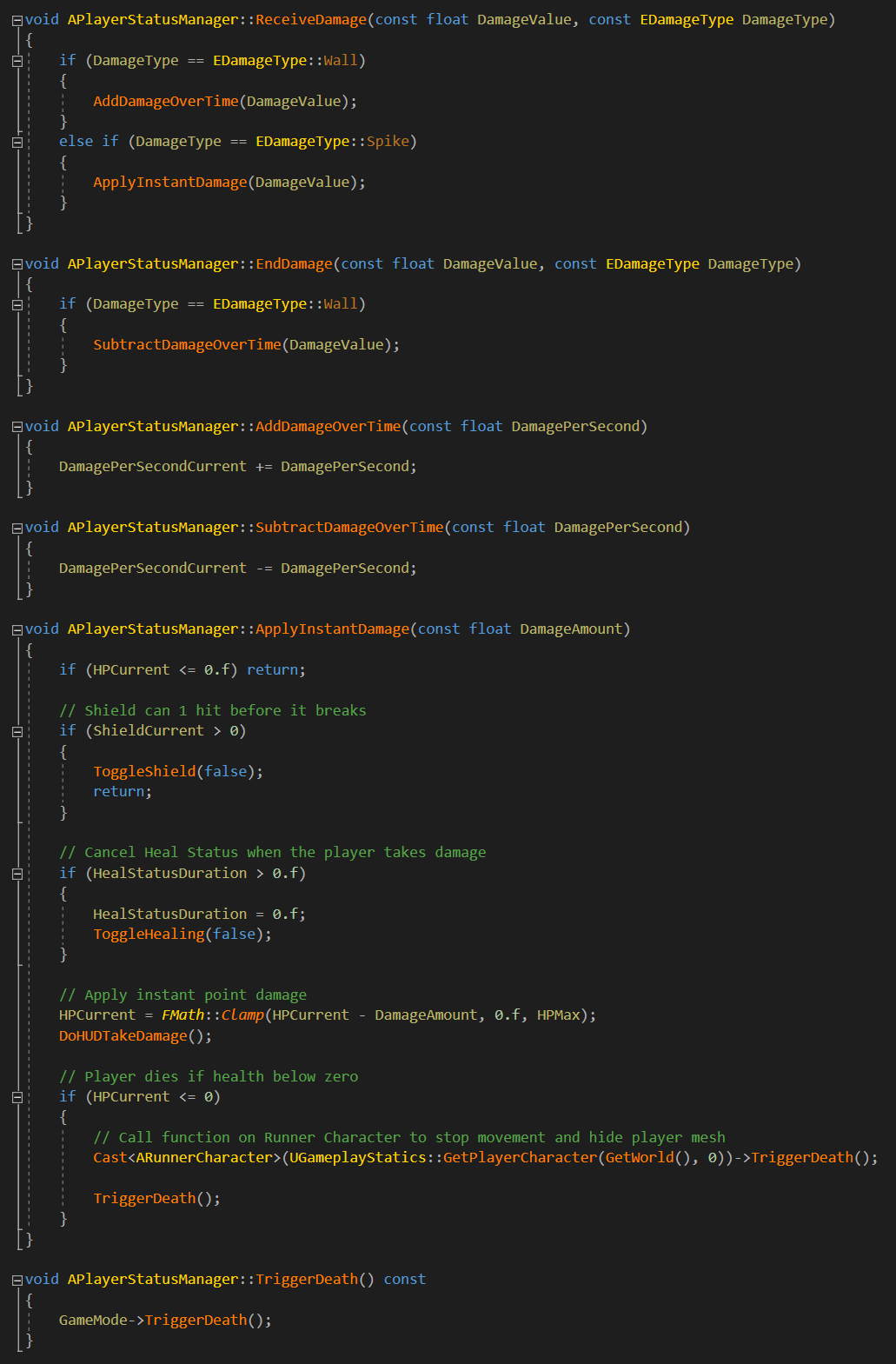Click the += operator line DamagePerSecondCurrent
The image size is (896, 1364).
[x=238, y=467]
